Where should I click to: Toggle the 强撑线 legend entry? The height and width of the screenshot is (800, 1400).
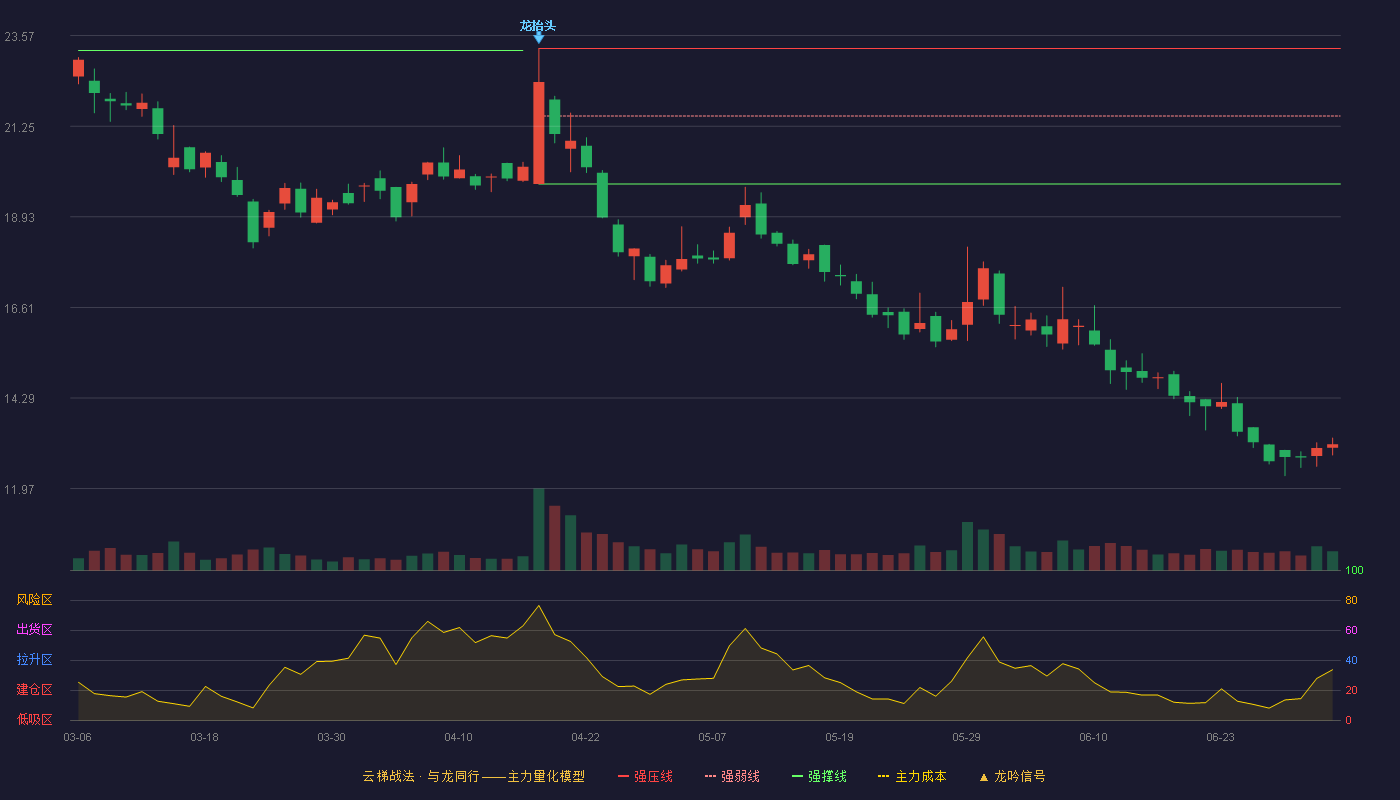pyautogui.click(x=819, y=776)
